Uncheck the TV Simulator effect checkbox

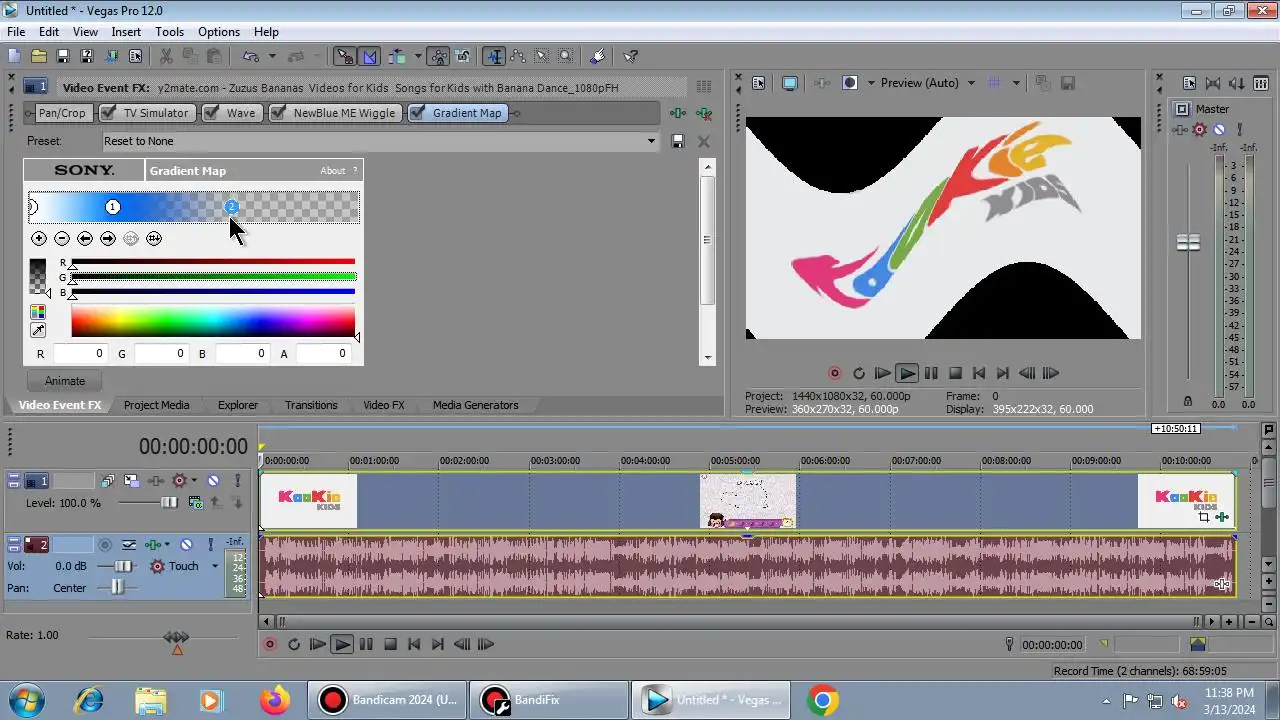pyautogui.click(x=106, y=113)
